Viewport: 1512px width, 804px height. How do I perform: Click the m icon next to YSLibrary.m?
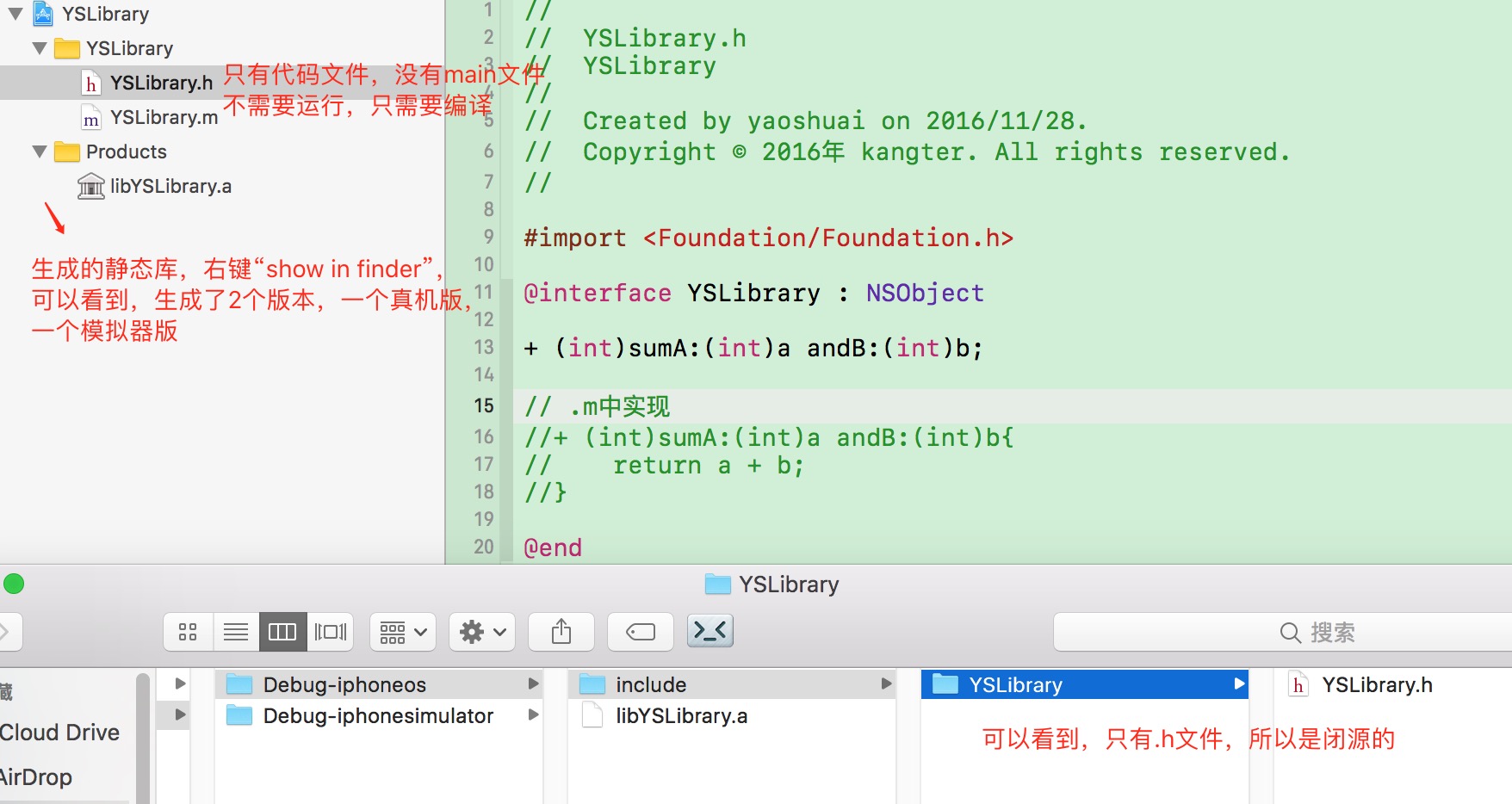[91, 118]
